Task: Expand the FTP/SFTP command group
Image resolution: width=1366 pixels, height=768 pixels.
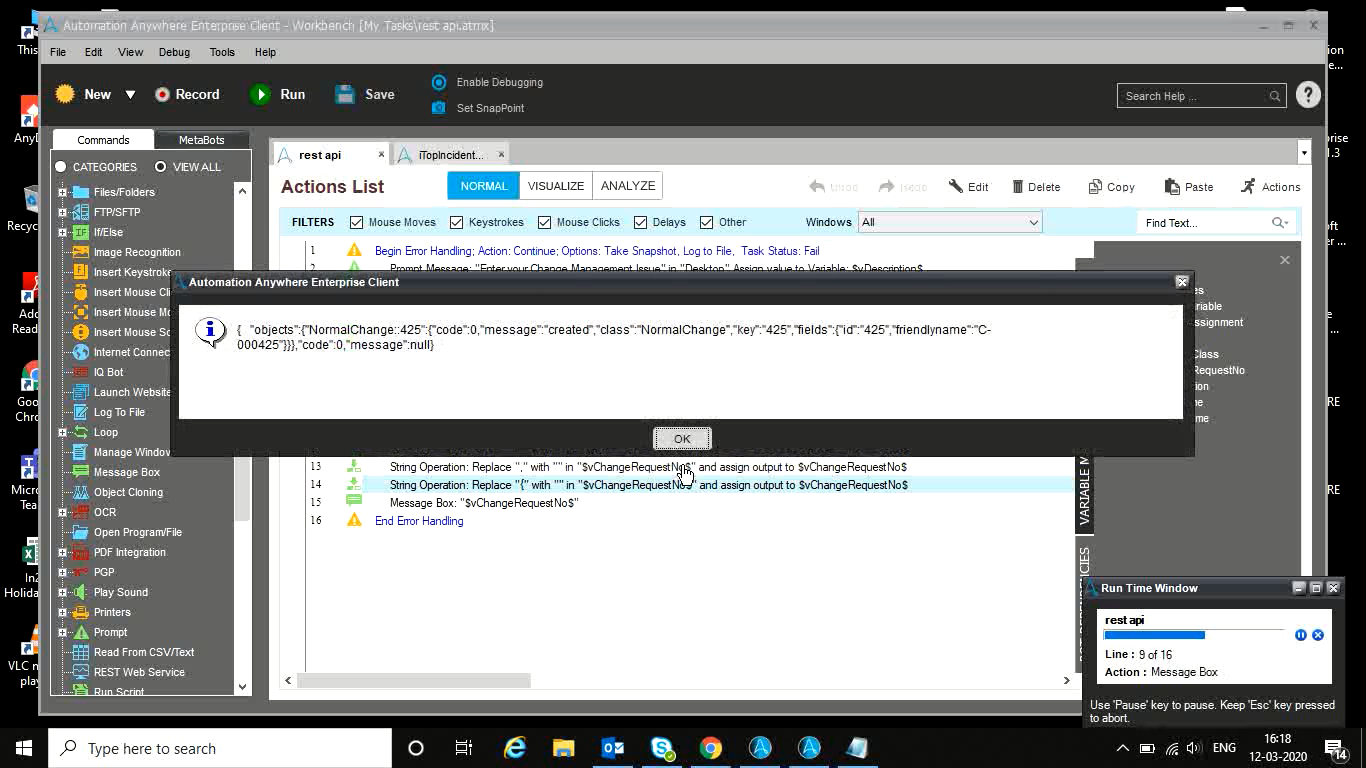Action: coord(62,212)
